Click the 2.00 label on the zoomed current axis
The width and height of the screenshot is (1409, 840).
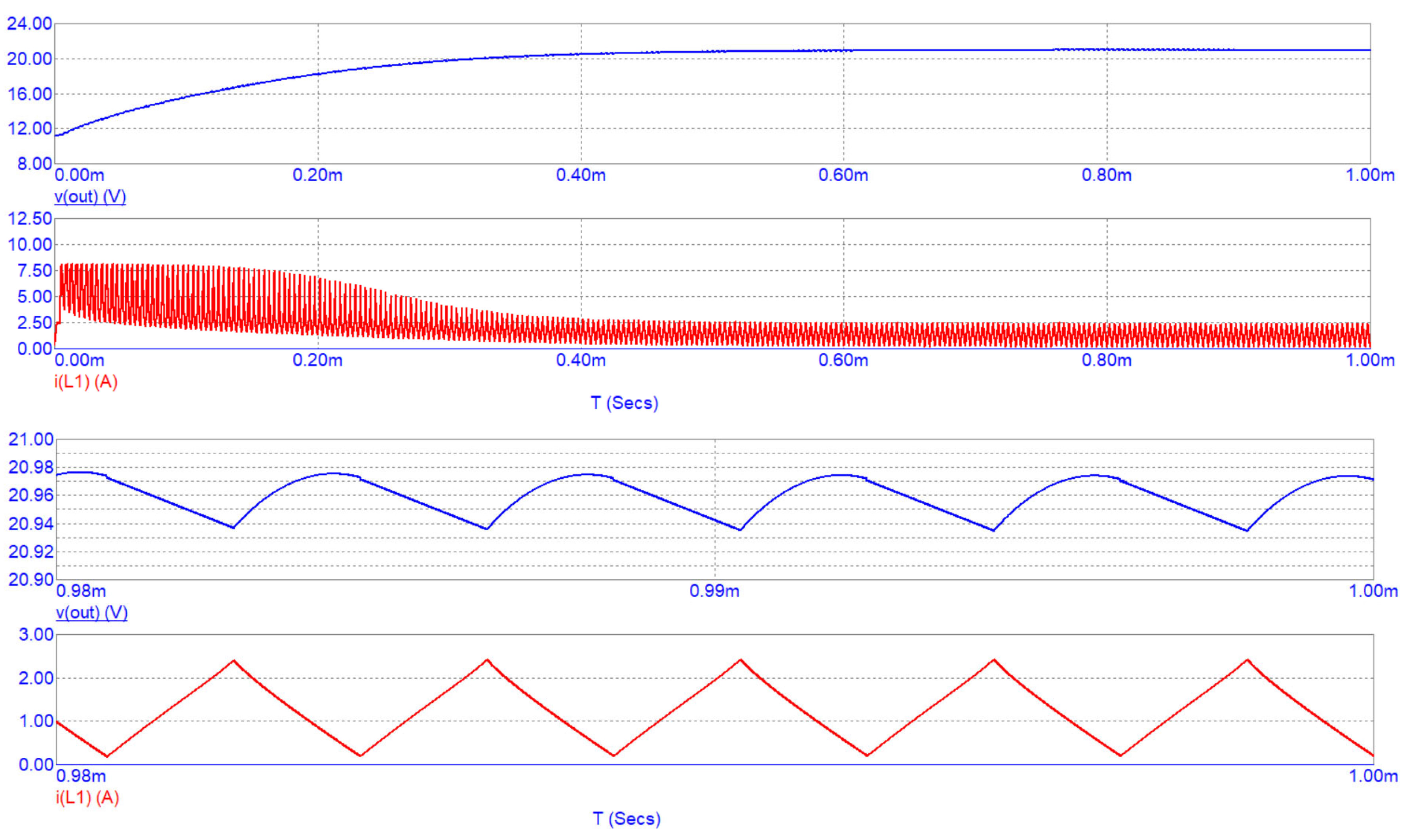[x=36, y=678]
